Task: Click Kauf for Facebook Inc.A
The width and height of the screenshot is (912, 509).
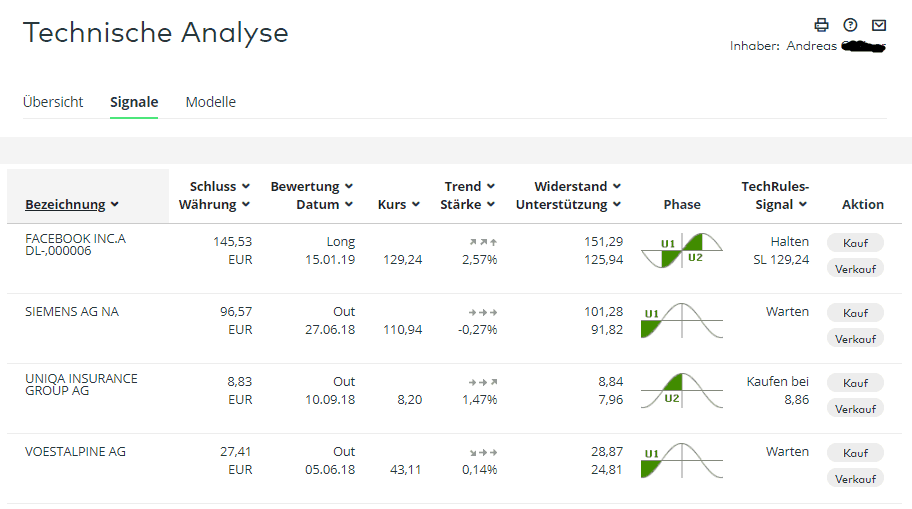Action: [x=855, y=243]
